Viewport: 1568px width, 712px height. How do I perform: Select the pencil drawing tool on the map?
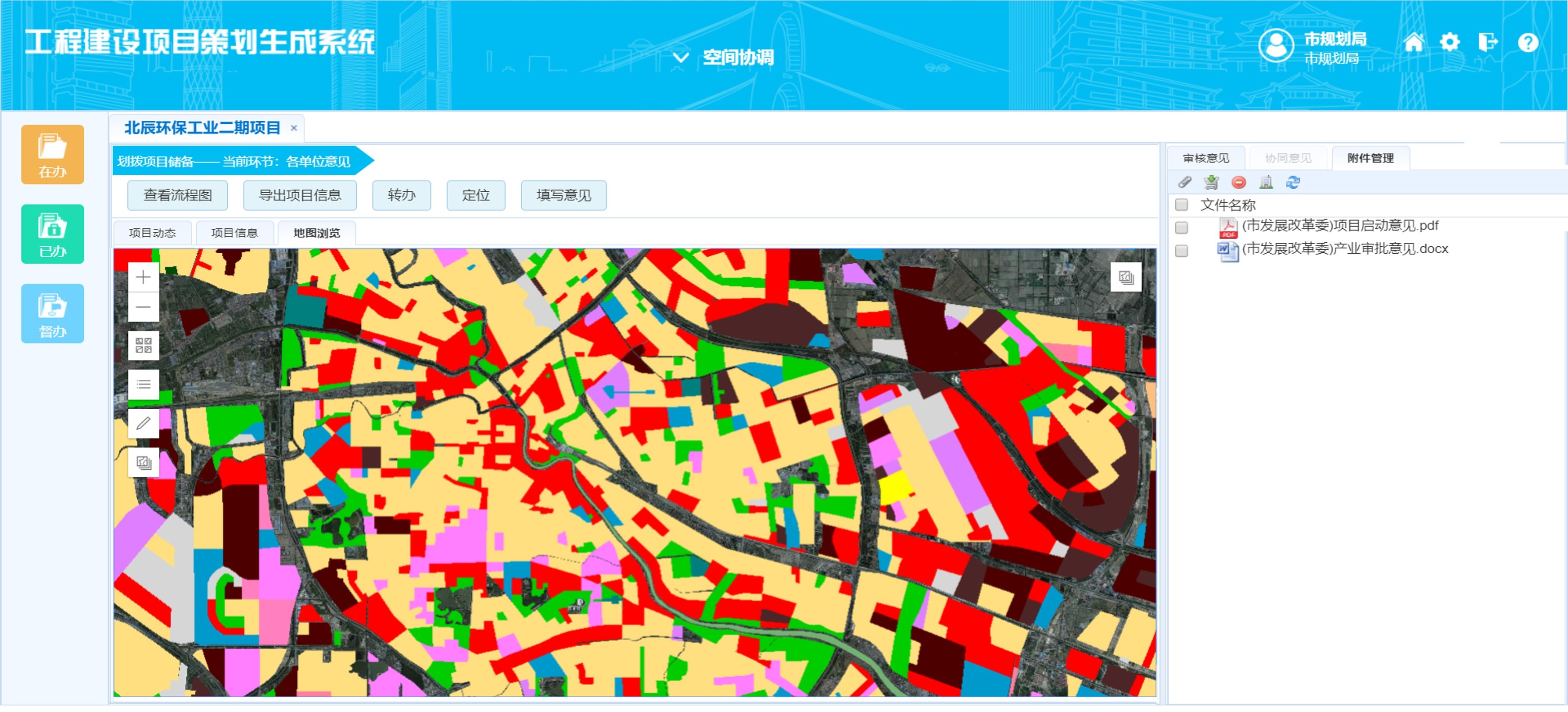(x=144, y=423)
